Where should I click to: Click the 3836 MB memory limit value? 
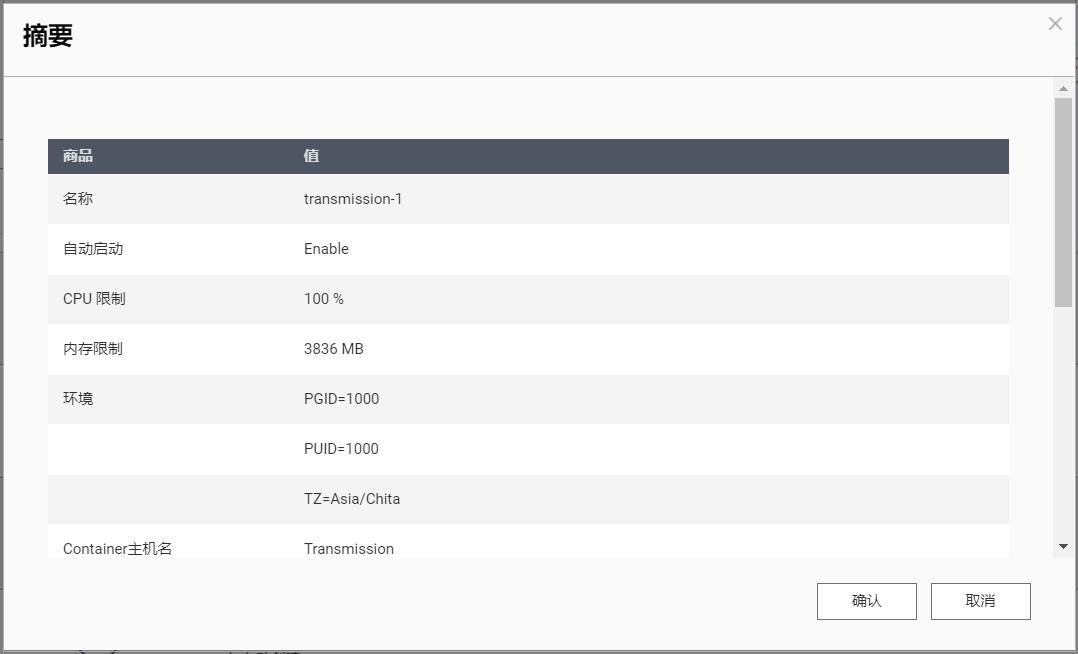coord(334,349)
